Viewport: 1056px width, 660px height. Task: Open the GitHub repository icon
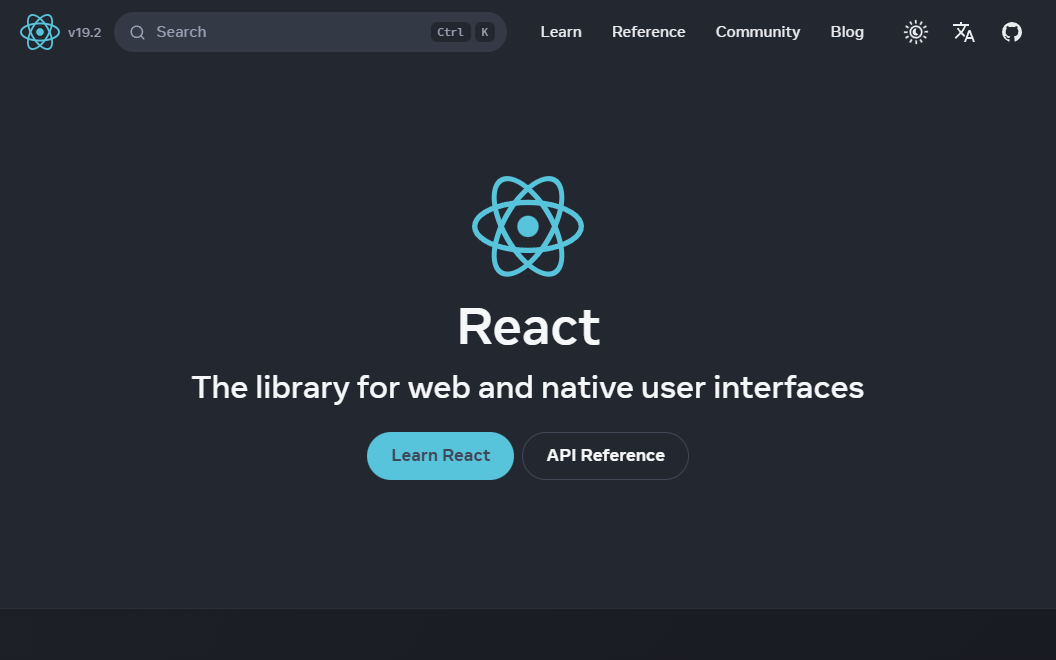(1012, 32)
